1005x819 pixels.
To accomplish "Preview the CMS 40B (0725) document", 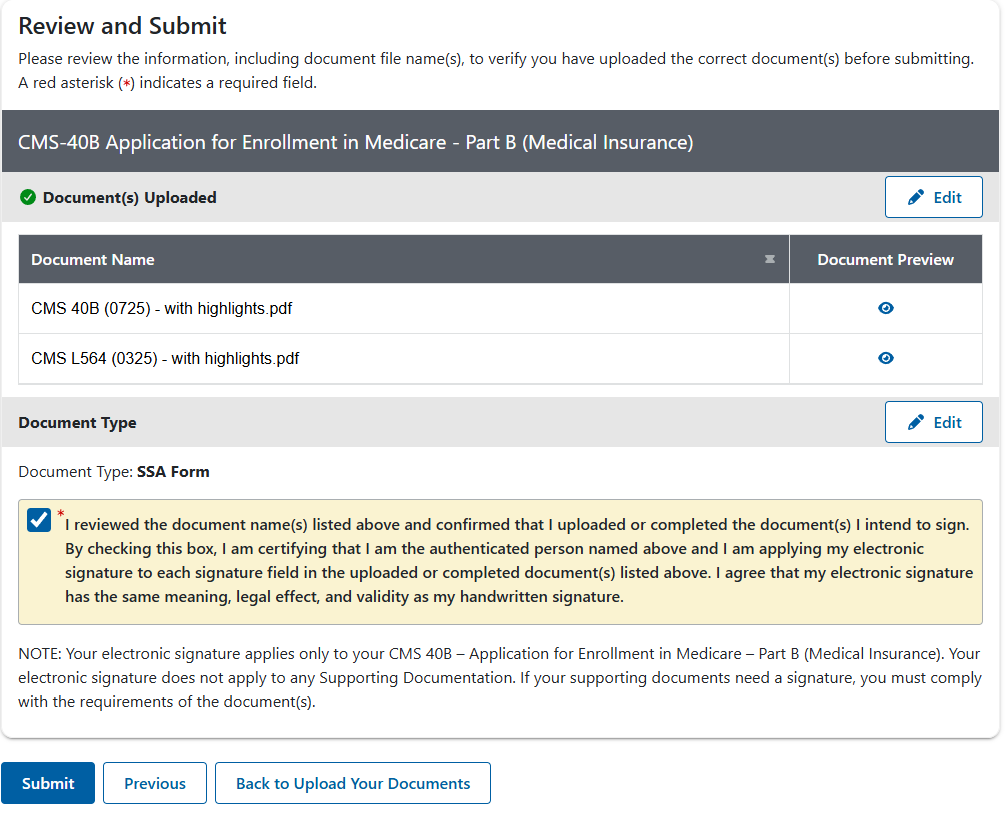I will tap(885, 309).
